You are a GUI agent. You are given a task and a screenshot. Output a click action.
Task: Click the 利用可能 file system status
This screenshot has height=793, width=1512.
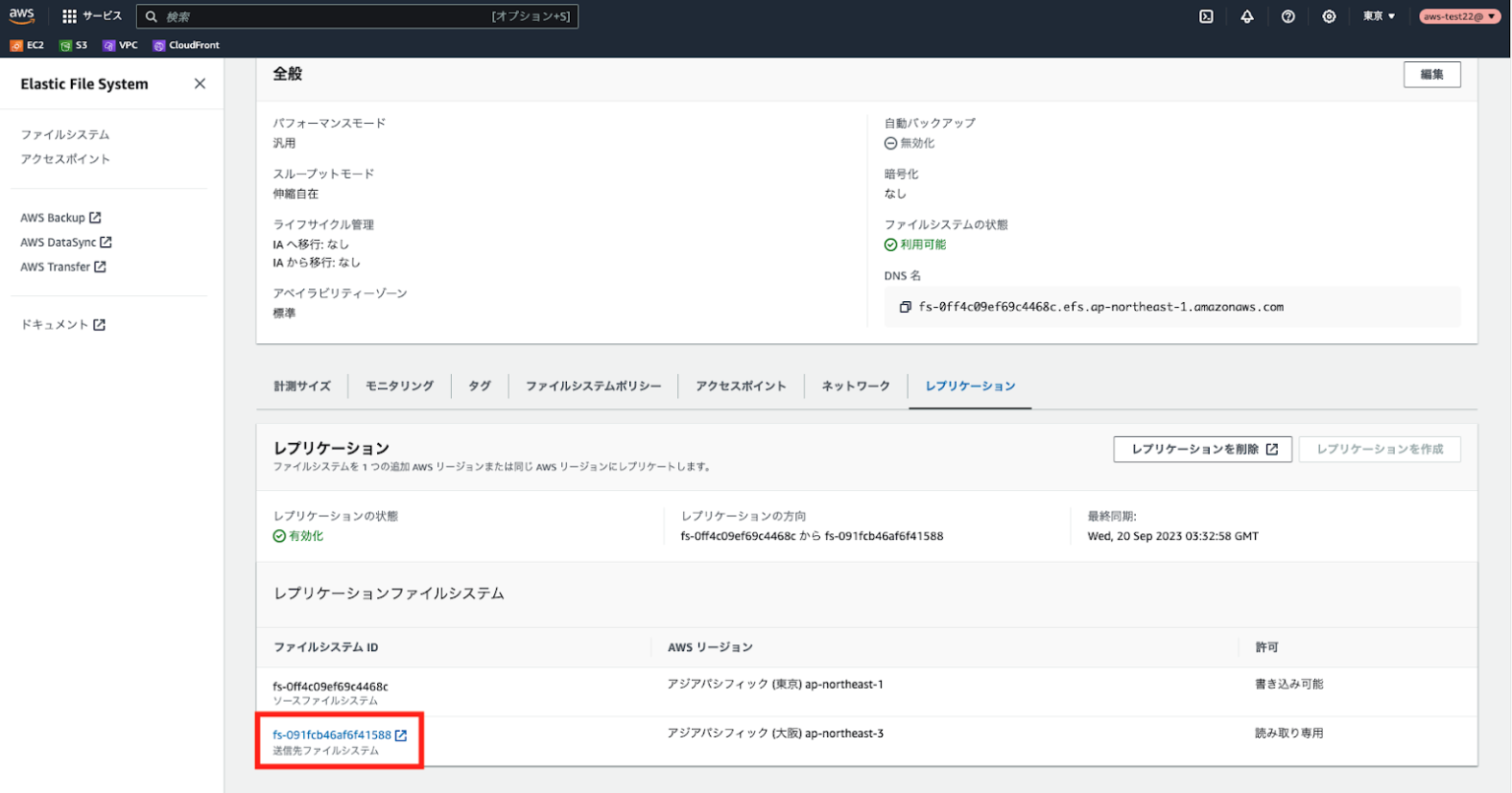point(915,245)
